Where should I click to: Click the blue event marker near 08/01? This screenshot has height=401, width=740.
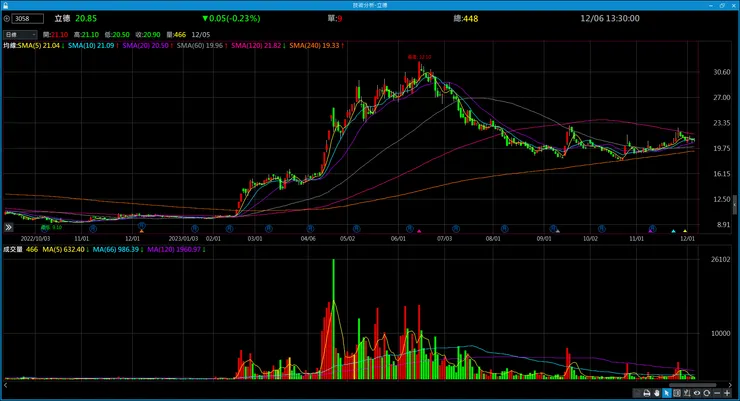click(x=505, y=229)
